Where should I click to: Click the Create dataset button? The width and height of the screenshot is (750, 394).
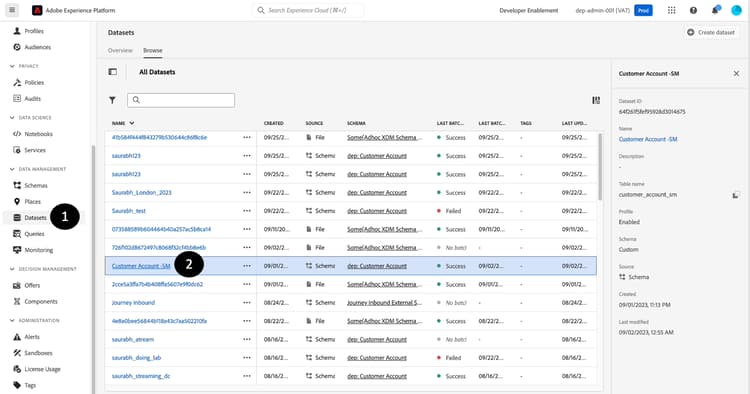click(x=711, y=33)
